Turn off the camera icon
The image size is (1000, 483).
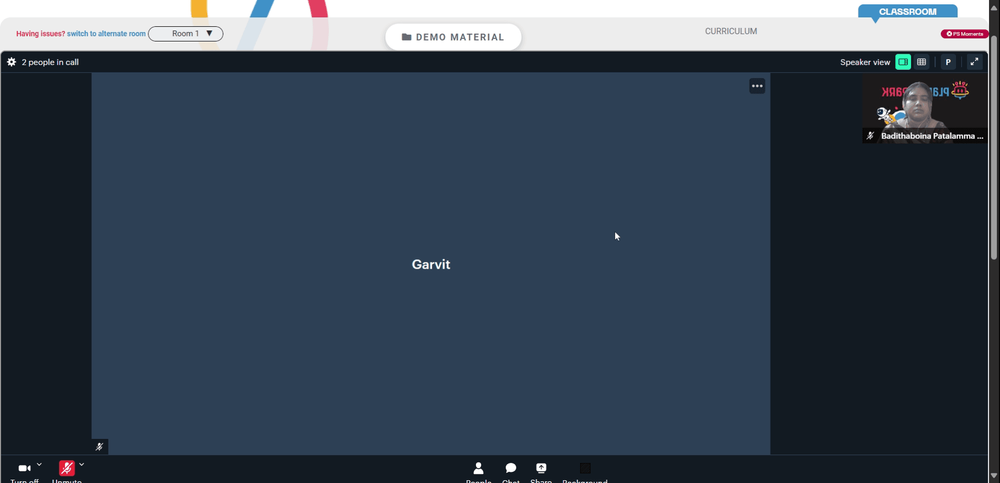pos(24,468)
